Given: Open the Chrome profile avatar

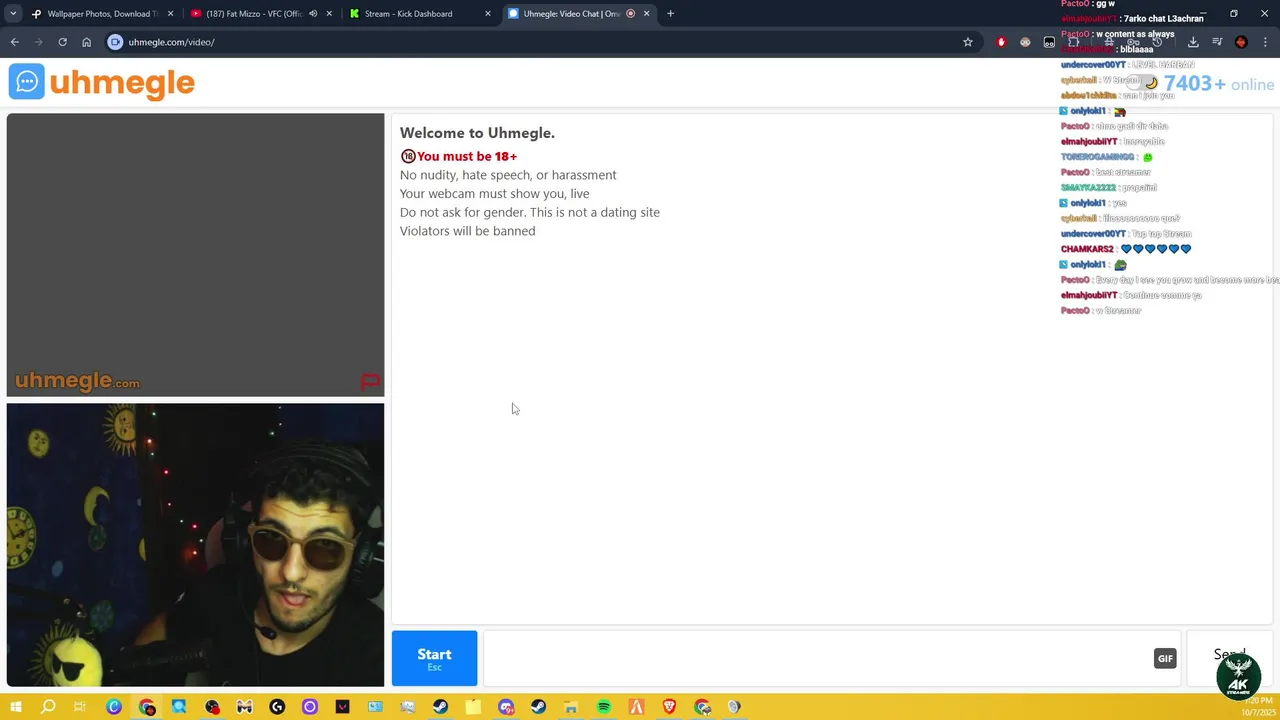Looking at the screenshot, I should 1241,42.
